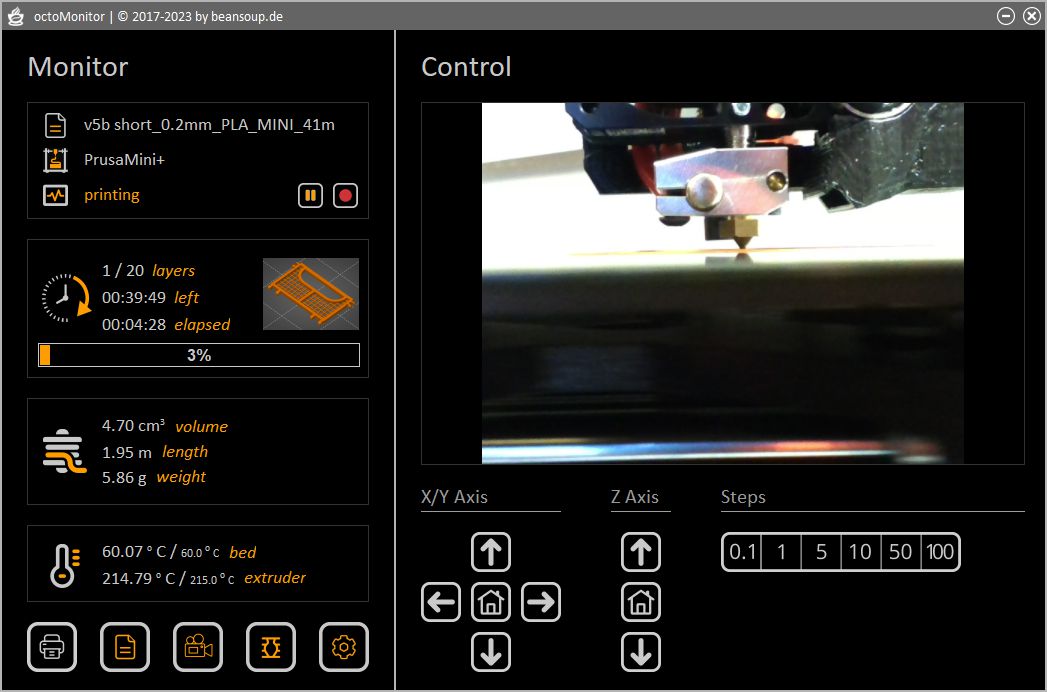The height and width of the screenshot is (692, 1047).
Task: Click the octoMonitor logo in the titlebar
Action: 16,15
